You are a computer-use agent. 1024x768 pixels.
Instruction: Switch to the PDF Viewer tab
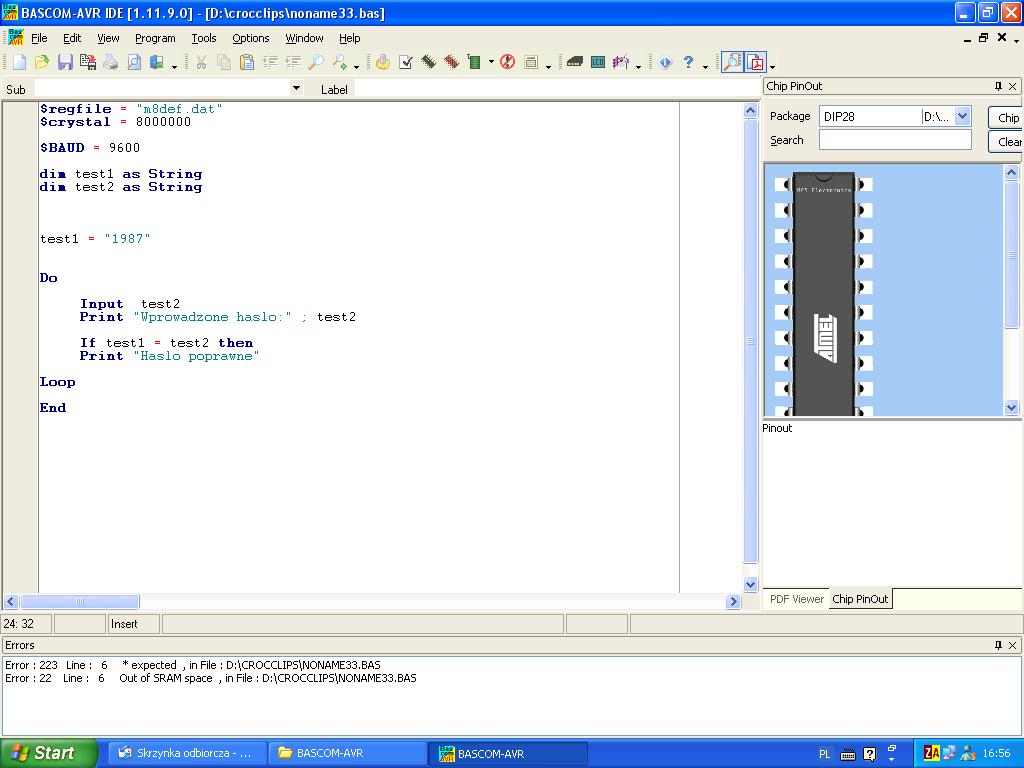pyautogui.click(x=796, y=599)
